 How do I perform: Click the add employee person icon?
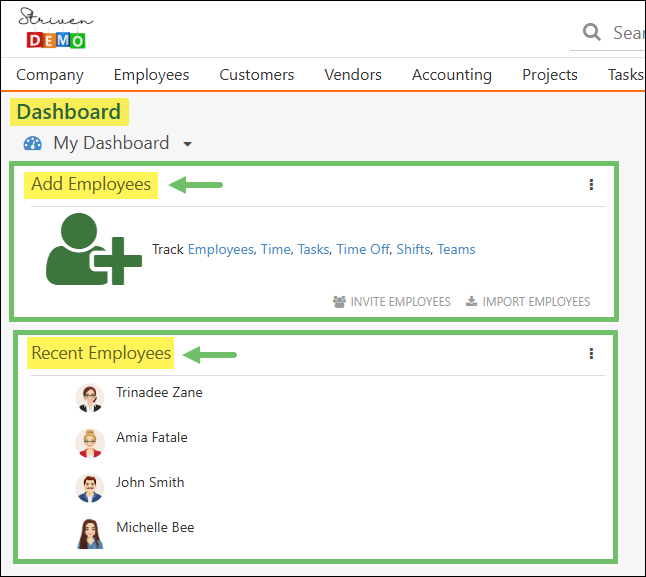(x=94, y=249)
